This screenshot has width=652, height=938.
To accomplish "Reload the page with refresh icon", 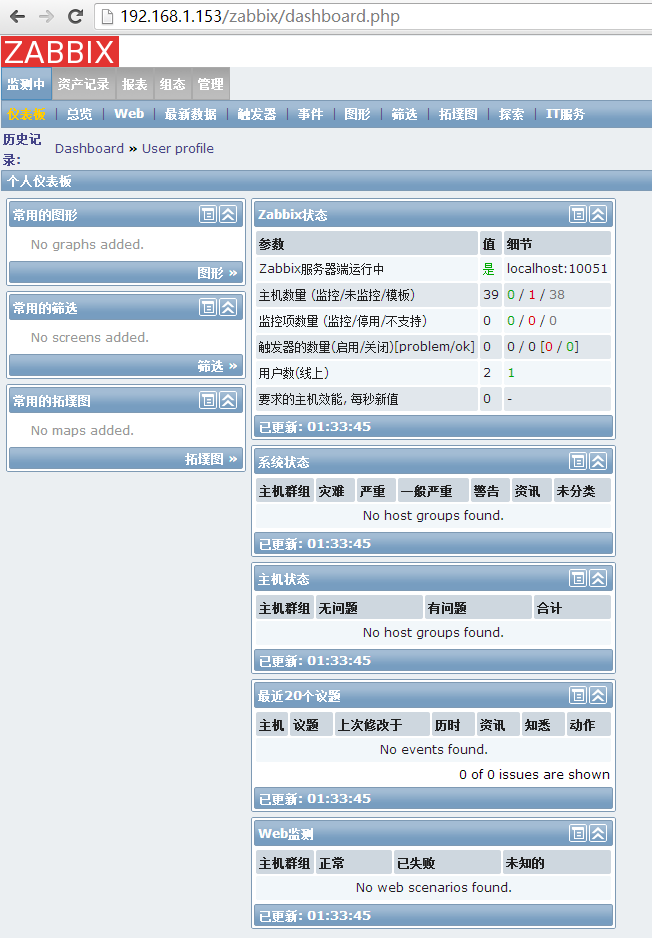I will (75, 17).
